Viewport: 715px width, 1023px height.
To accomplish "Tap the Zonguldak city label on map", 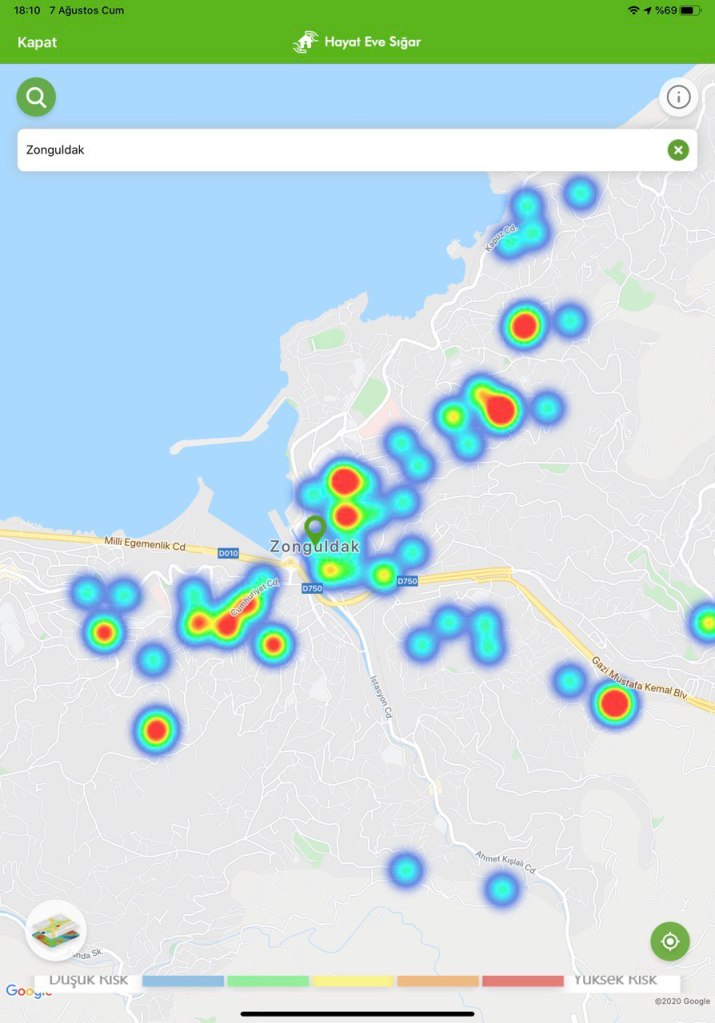I will tap(314, 548).
